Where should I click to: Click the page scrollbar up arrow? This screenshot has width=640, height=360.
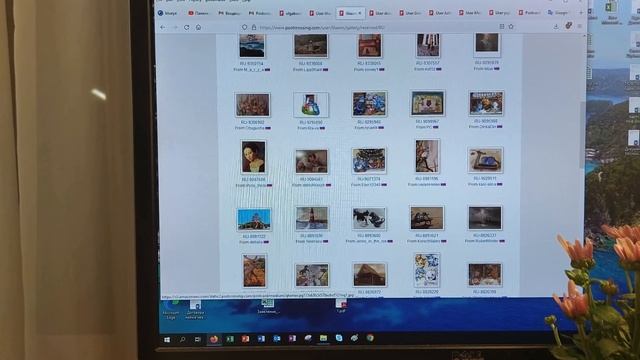click(583, 36)
